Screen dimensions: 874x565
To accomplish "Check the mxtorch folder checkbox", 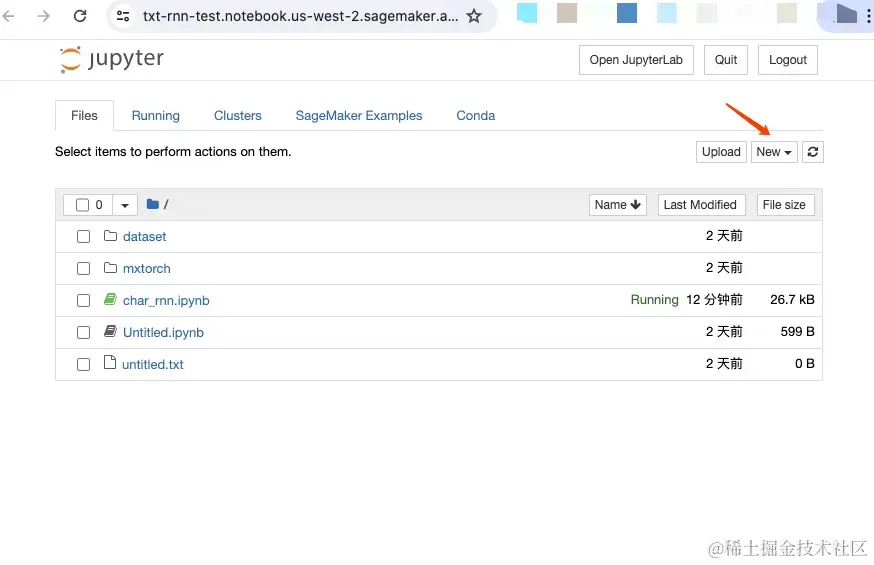I will (84, 269).
